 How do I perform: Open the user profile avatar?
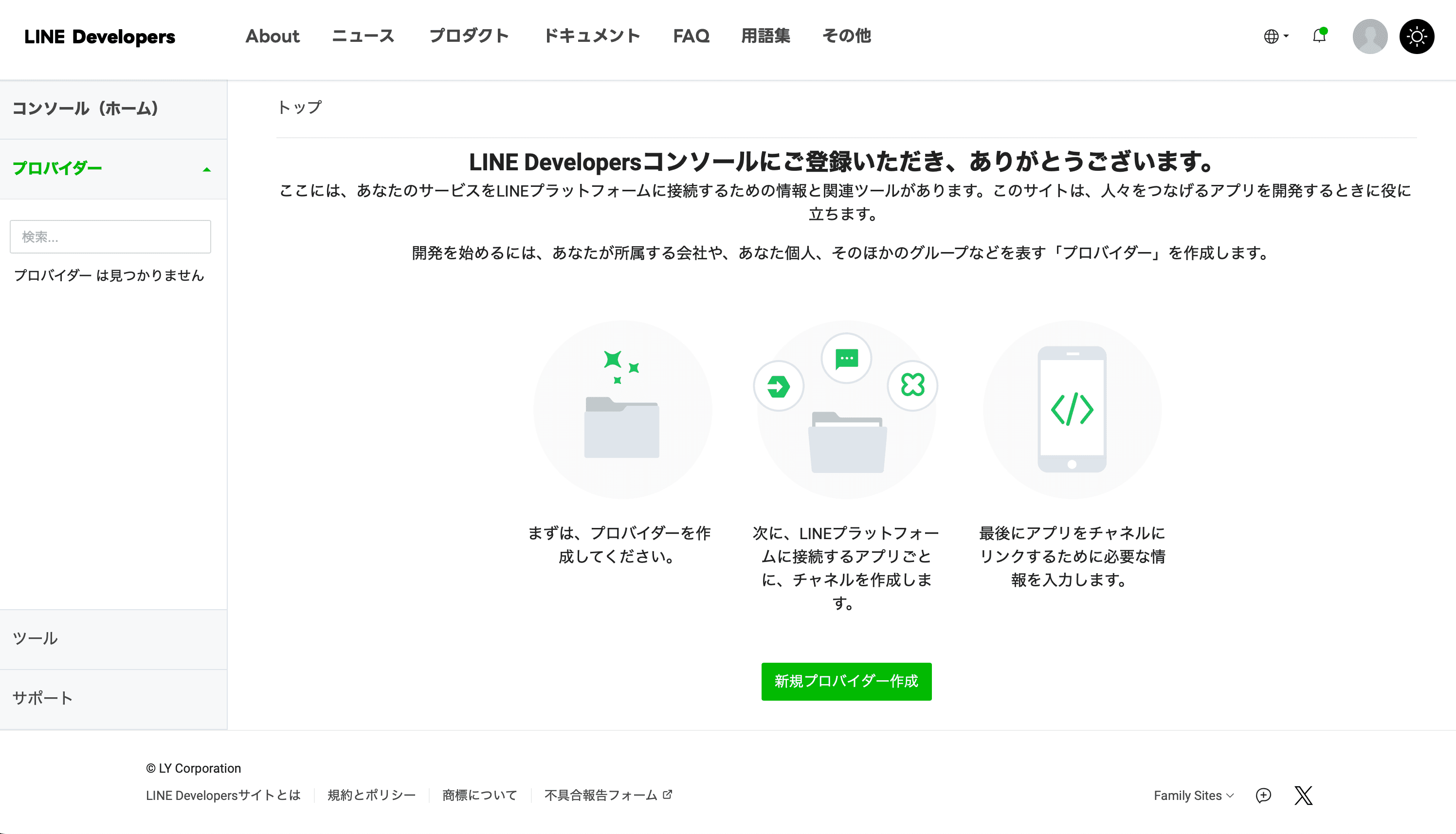[x=1369, y=36]
